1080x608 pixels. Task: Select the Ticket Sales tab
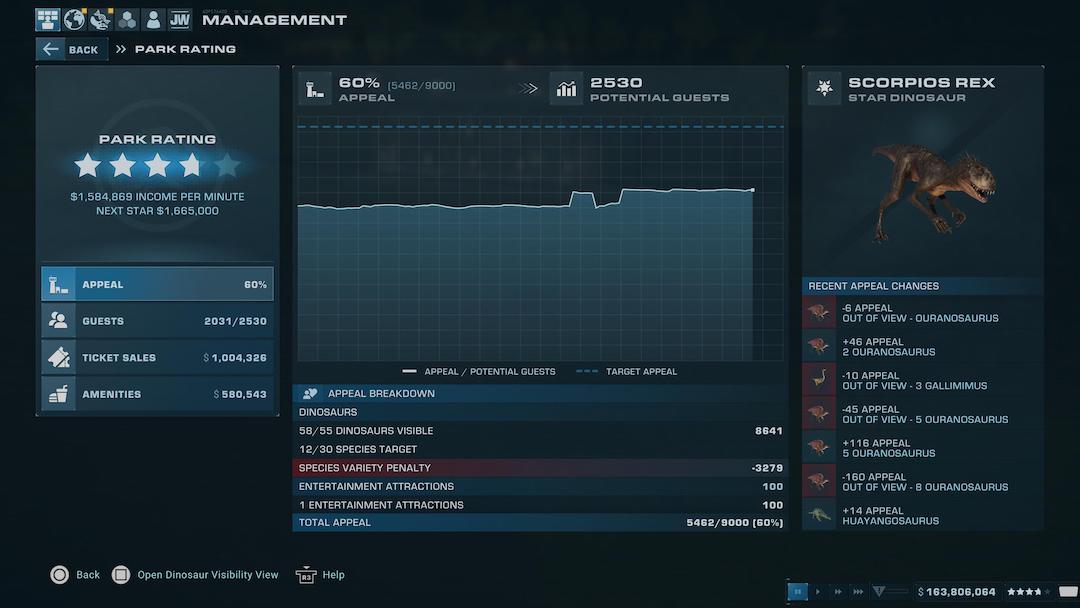tap(157, 357)
